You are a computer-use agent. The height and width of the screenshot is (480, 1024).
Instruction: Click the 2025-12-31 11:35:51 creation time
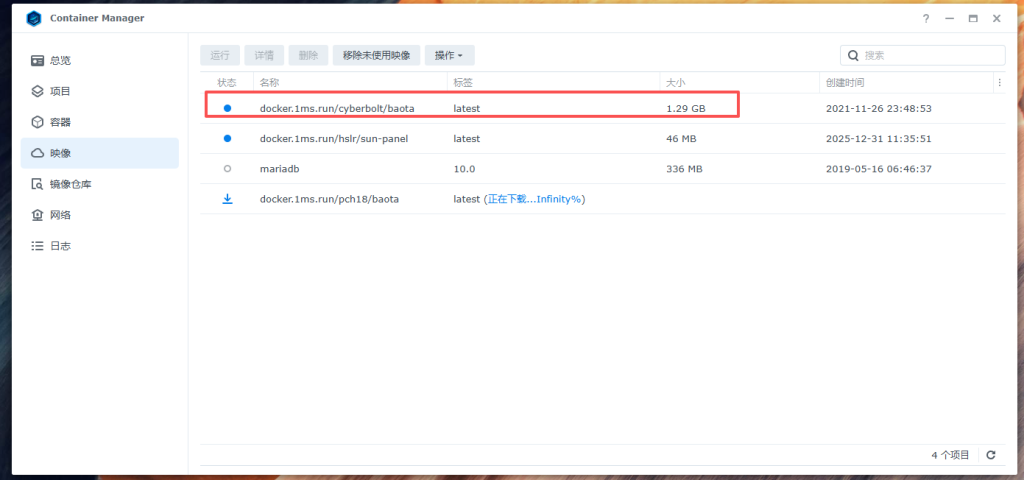(878, 138)
